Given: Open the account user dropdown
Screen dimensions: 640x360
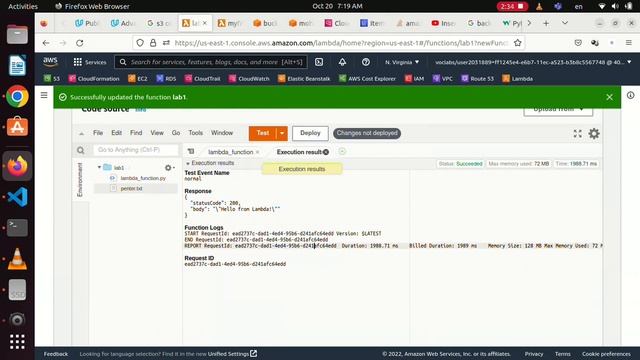Looking at the screenshot, I should tap(533, 62).
